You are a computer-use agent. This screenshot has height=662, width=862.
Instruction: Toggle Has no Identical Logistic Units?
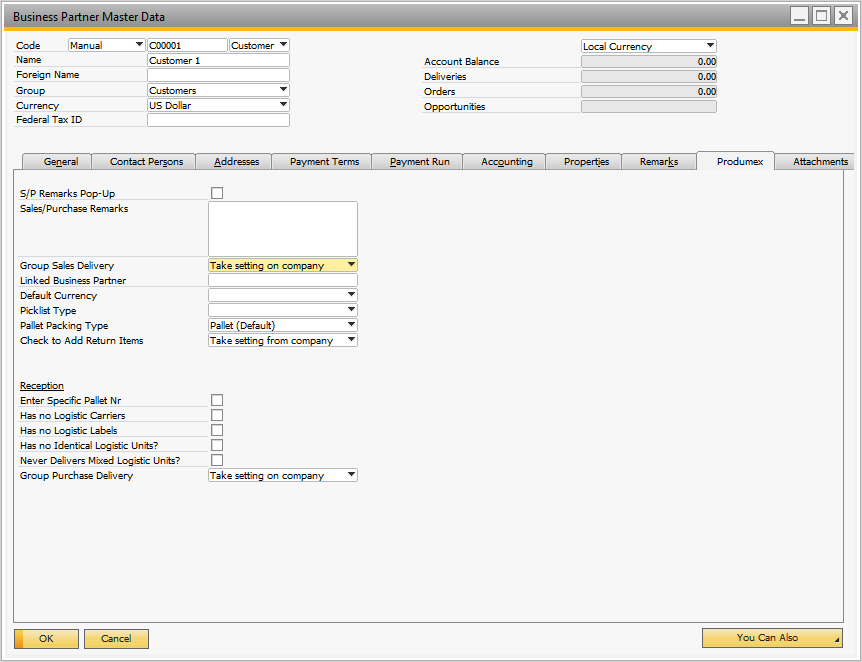(x=217, y=445)
